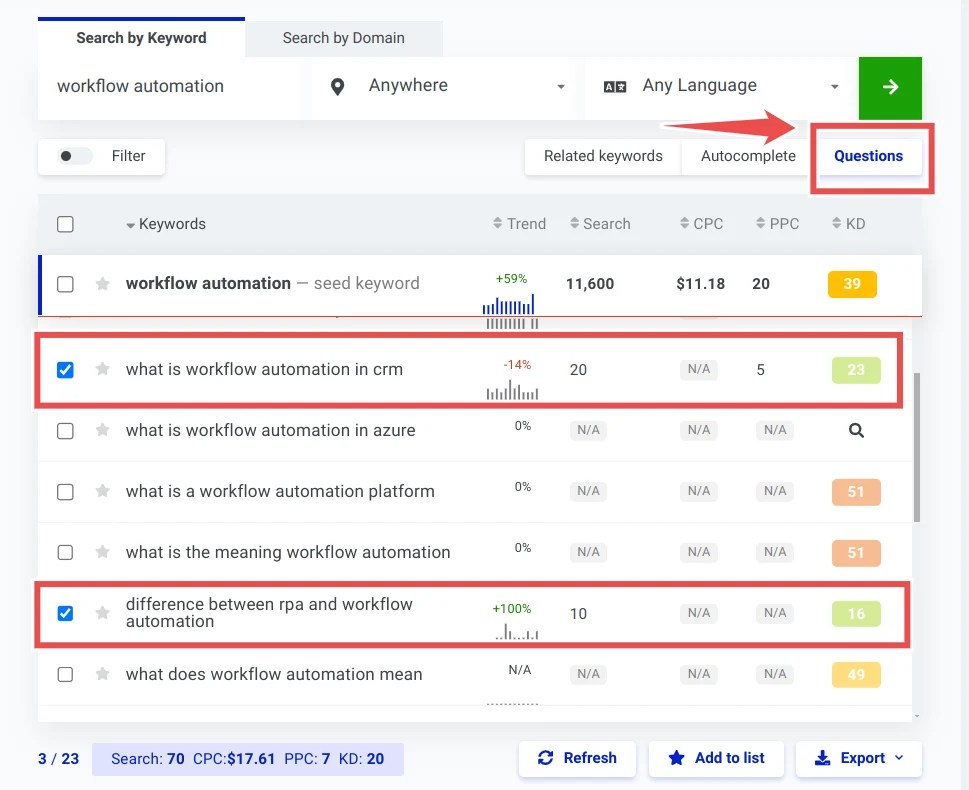The width and height of the screenshot is (969, 790).
Task: Star 'difference between rpa and workflow automation'
Action: pos(103,613)
